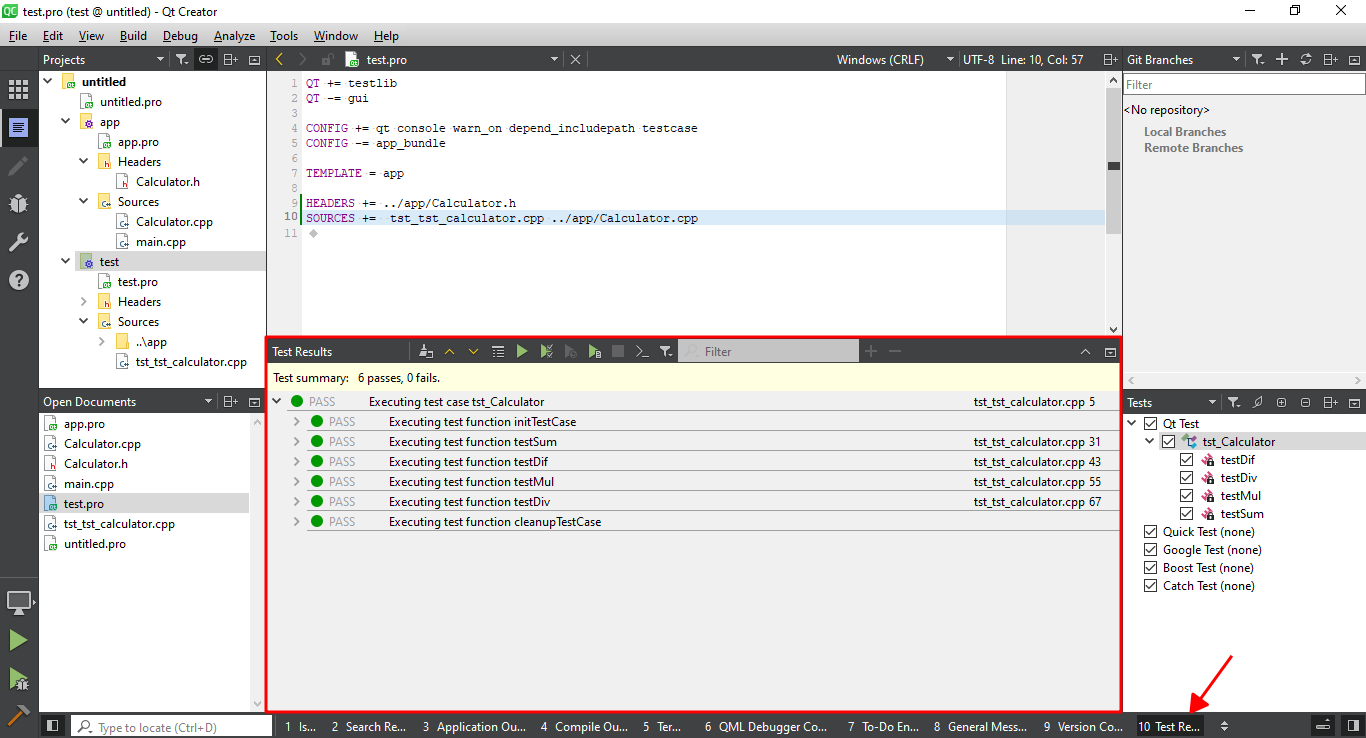The height and width of the screenshot is (738, 1366).
Task: Split the Projects panel
Action: pyautogui.click(x=230, y=60)
